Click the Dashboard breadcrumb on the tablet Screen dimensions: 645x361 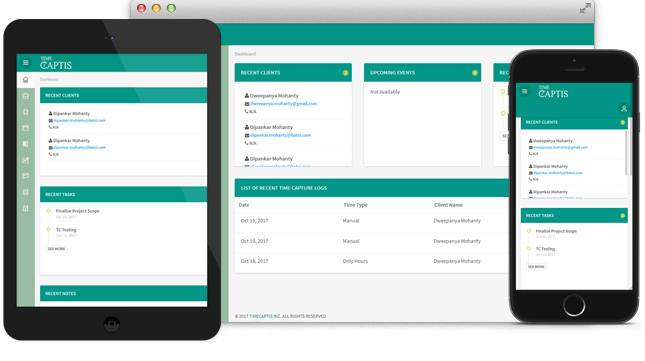point(49,79)
